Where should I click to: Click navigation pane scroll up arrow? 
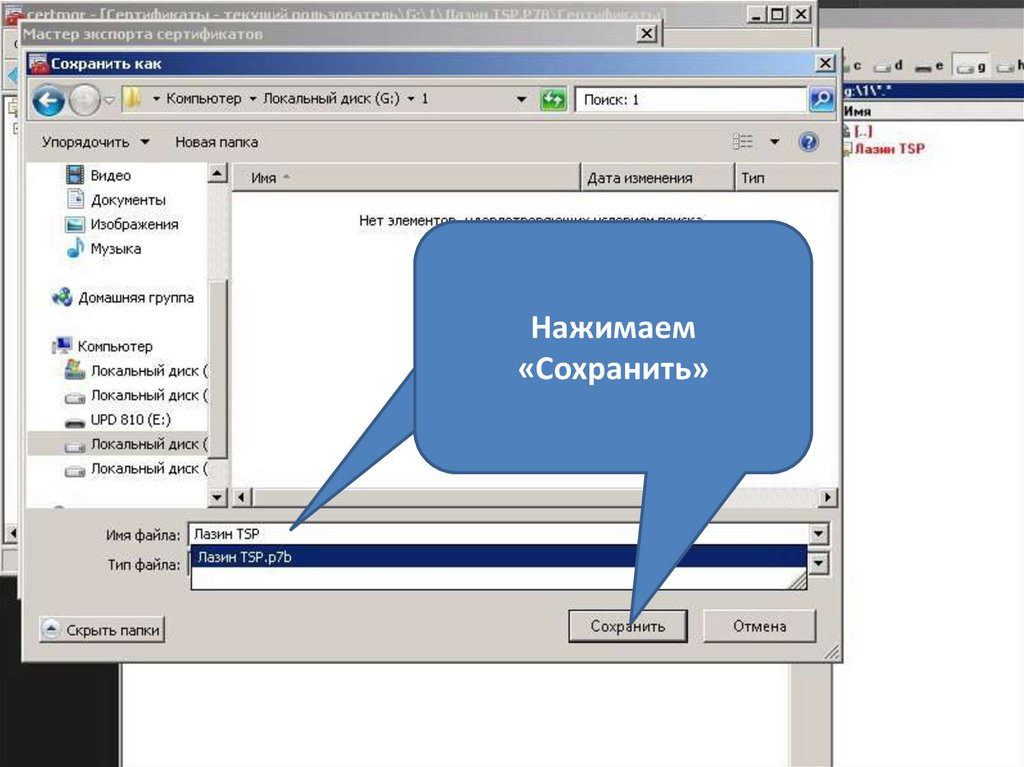(x=217, y=173)
